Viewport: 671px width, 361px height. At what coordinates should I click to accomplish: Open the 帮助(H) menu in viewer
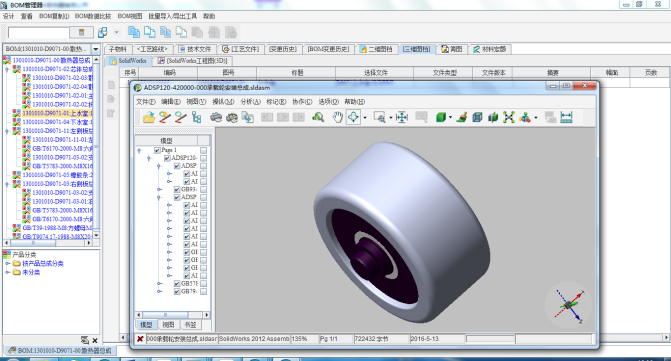pyautogui.click(x=355, y=102)
